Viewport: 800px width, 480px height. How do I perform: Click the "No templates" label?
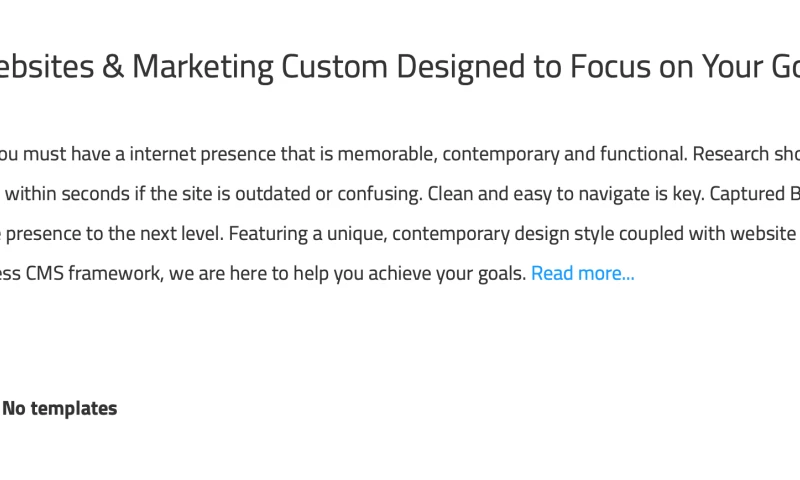pyautogui.click(x=60, y=408)
